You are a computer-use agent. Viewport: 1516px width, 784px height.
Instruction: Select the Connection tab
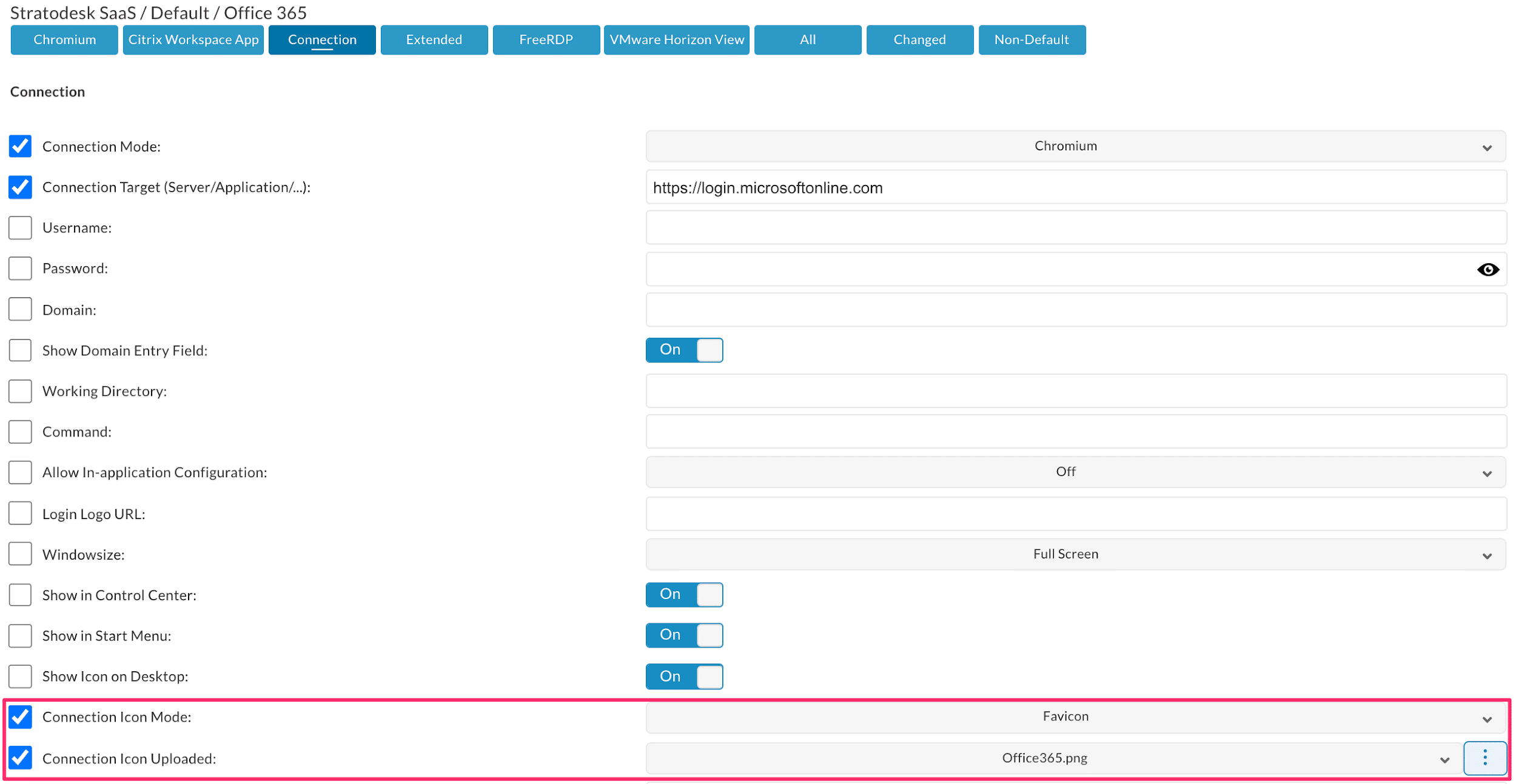coord(322,40)
